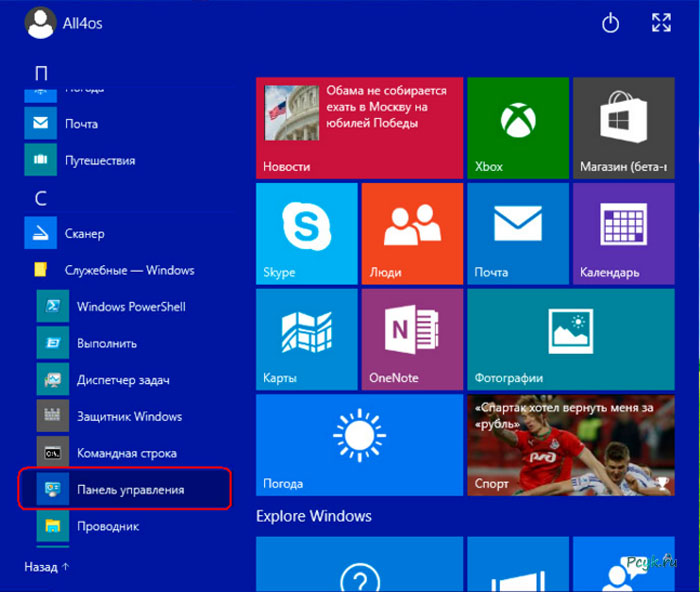Open the help question mark tile
The width and height of the screenshot is (700, 592).
pyautogui.click(x=359, y=564)
